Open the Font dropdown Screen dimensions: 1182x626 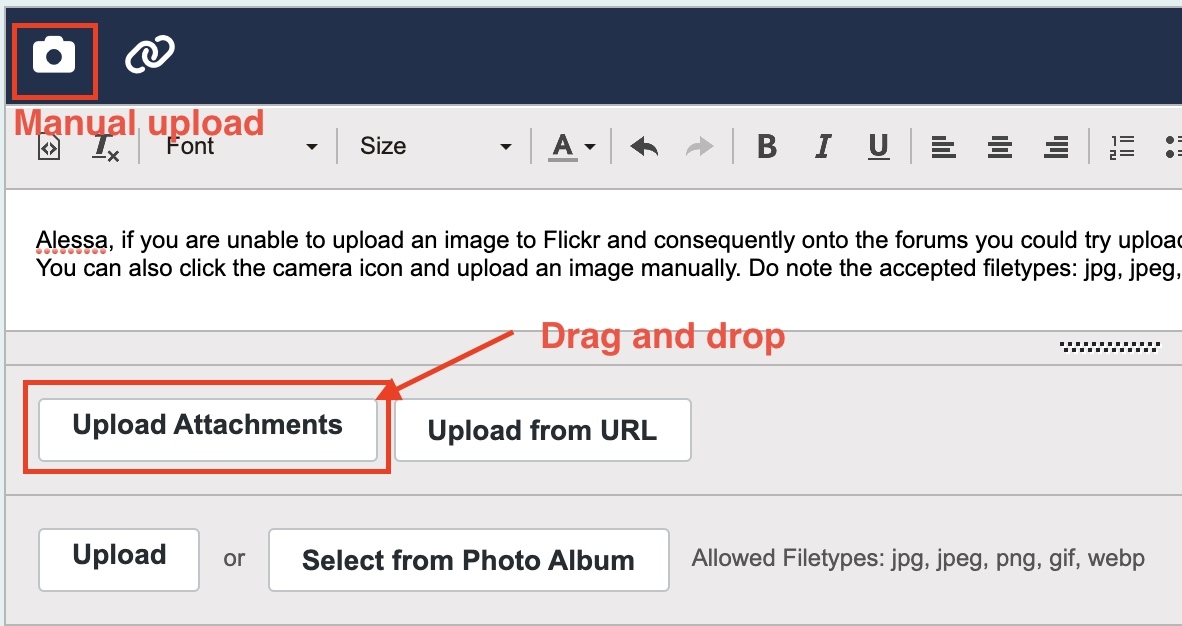[240, 147]
